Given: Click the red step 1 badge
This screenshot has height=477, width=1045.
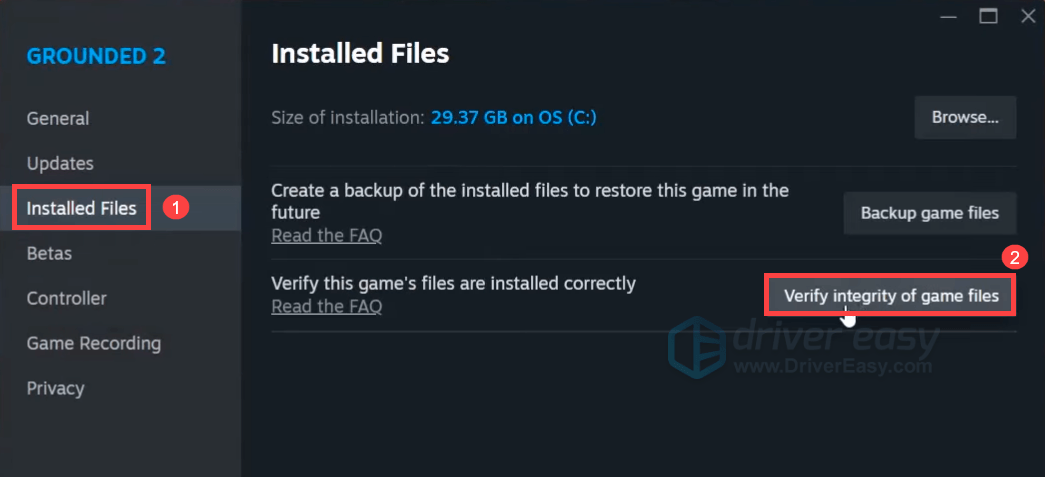Looking at the screenshot, I should [x=176, y=208].
